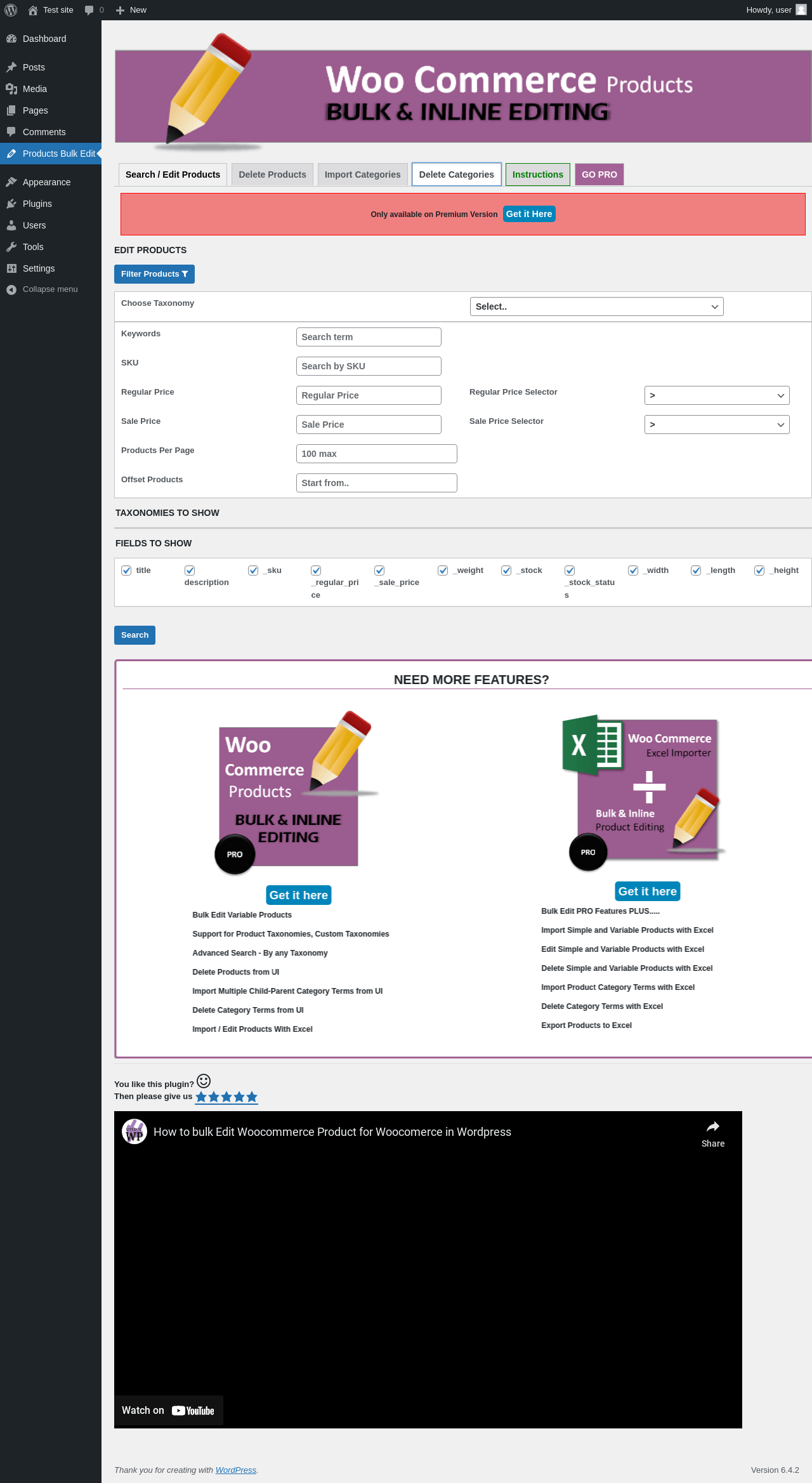This screenshot has height=1483, width=812.
Task: Click the Bulk & Inline Editing PRO thumbnail
Action: 297,793
